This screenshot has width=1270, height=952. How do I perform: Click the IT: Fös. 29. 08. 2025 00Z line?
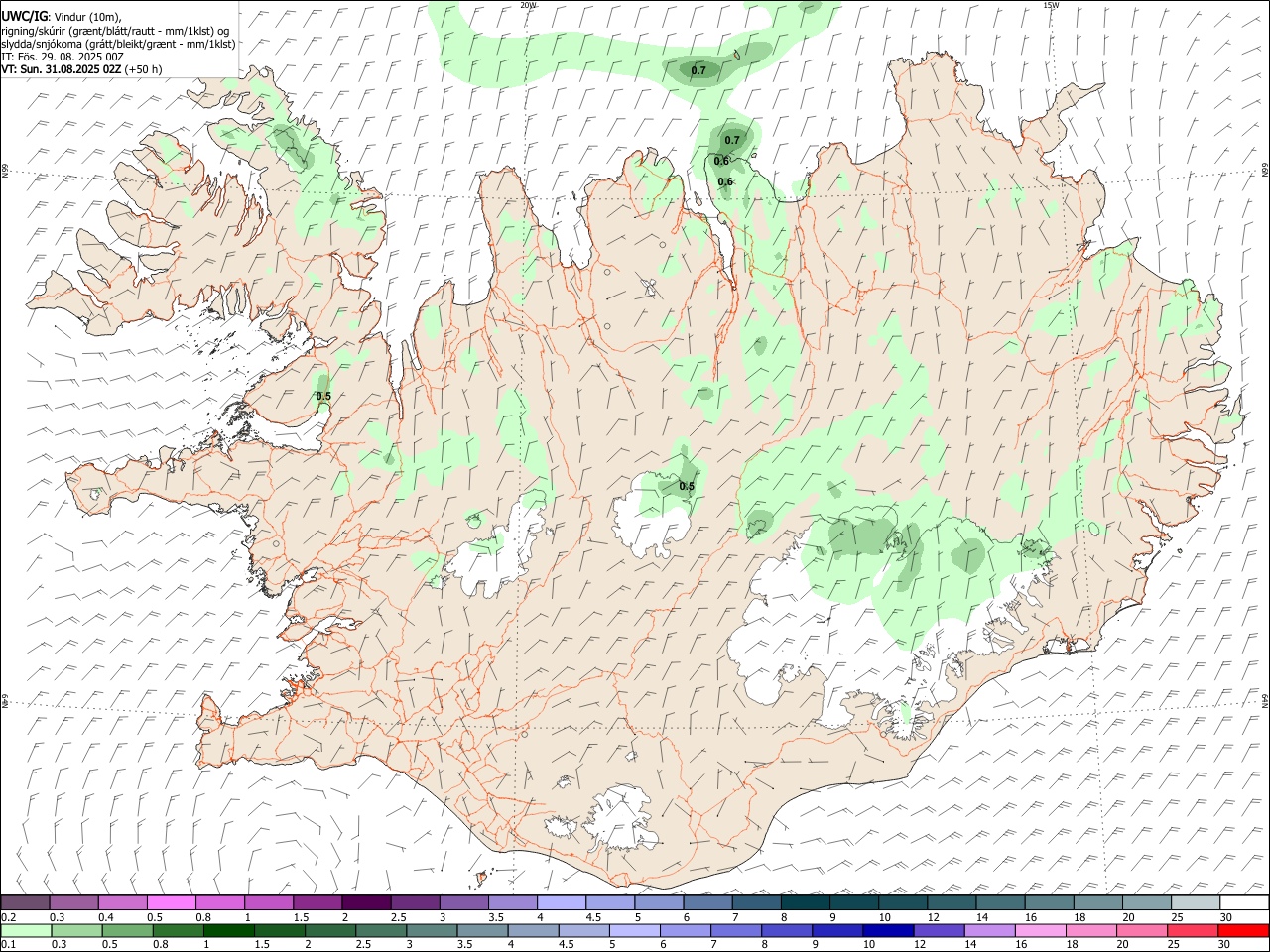pos(63,57)
